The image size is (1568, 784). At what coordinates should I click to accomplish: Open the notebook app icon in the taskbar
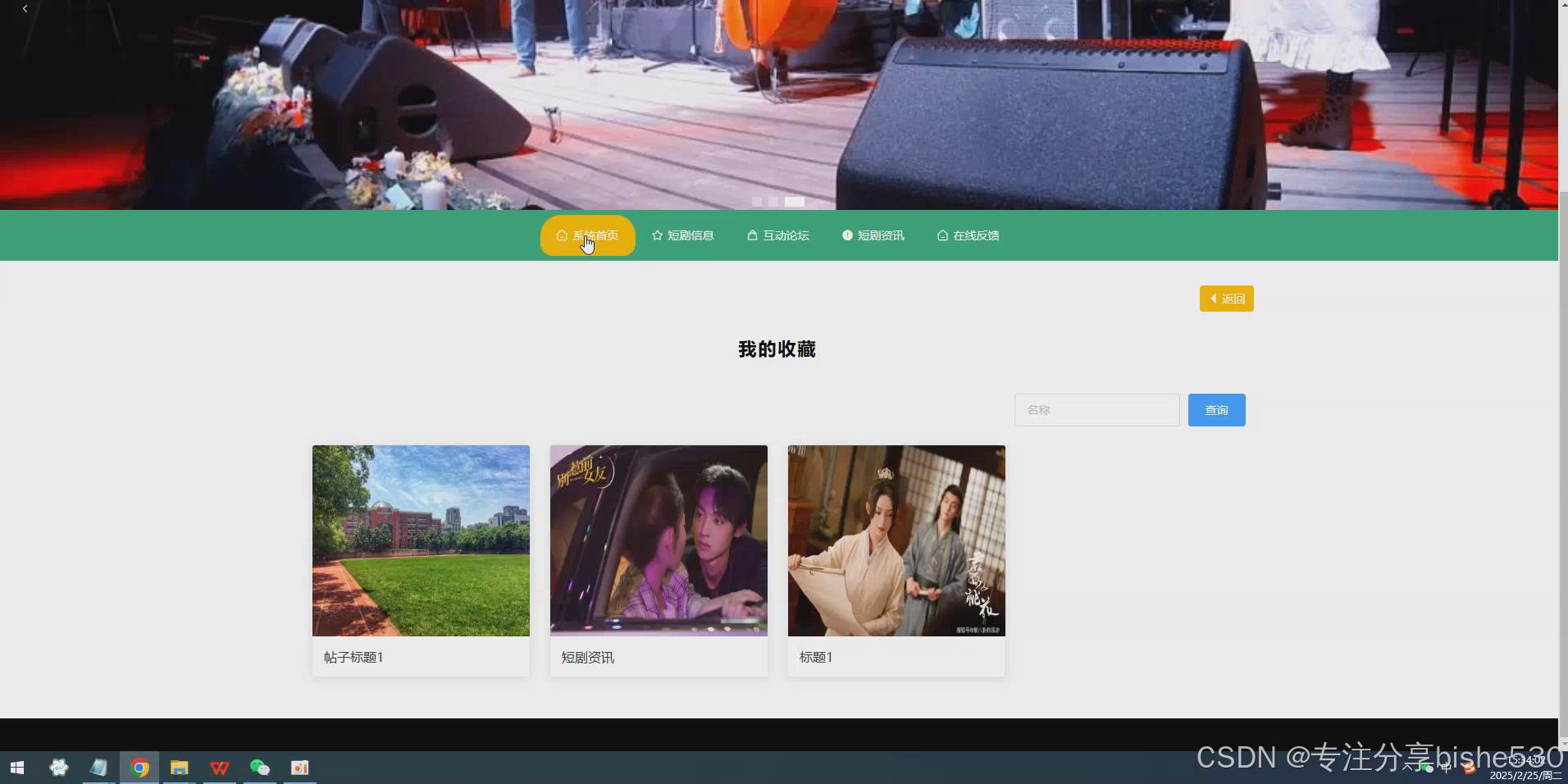click(x=99, y=768)
